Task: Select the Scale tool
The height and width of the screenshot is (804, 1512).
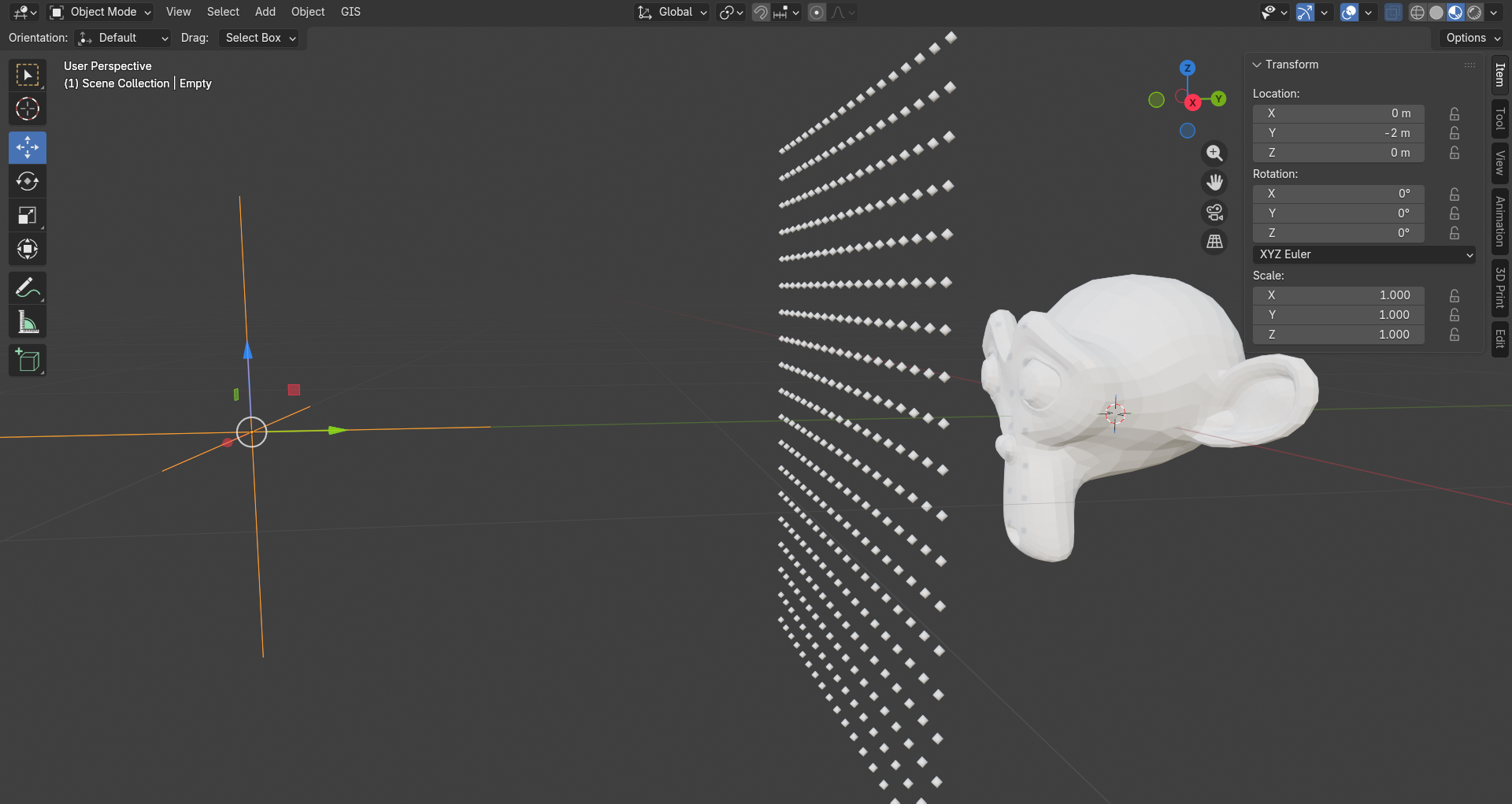Action: coord(28,215)
